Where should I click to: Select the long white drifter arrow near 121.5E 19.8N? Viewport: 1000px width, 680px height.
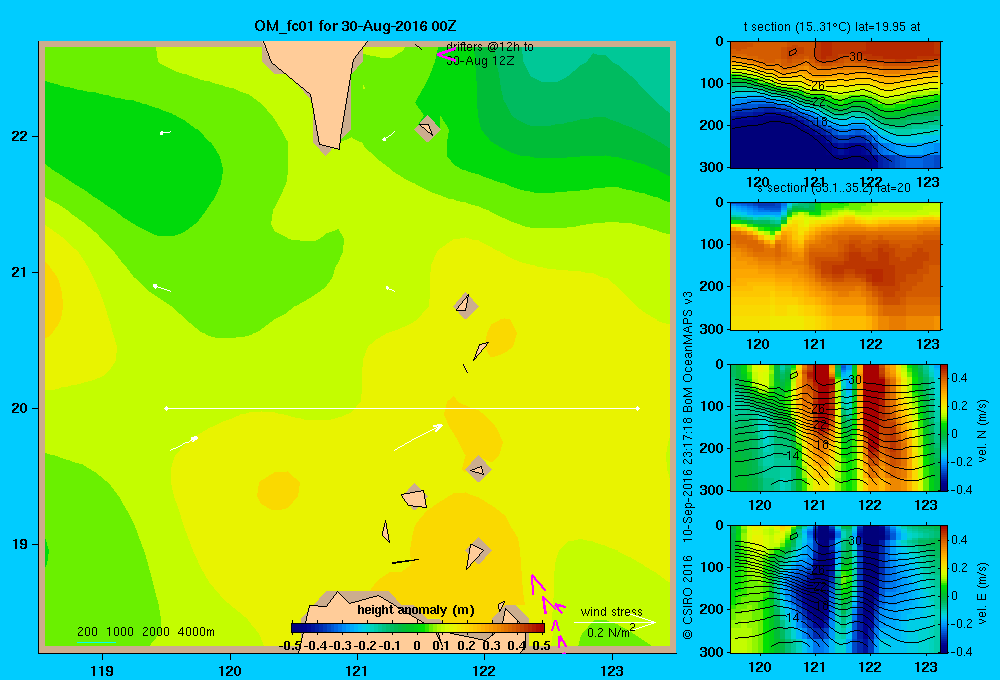tap(418, 437)
